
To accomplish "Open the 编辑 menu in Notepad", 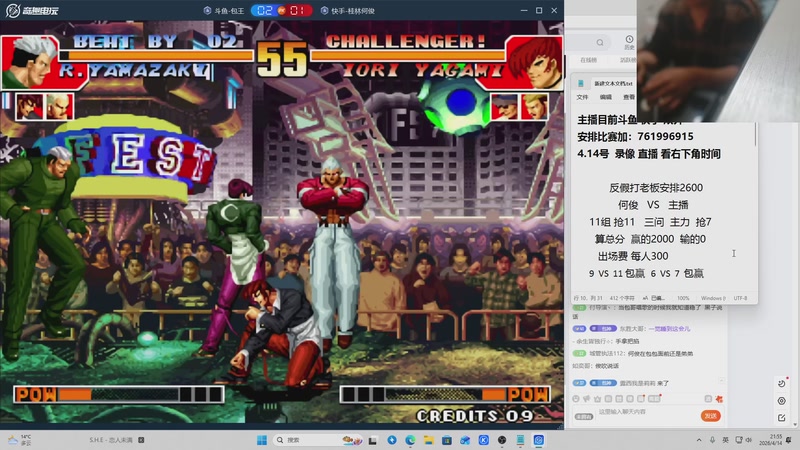I will (606, 97).
